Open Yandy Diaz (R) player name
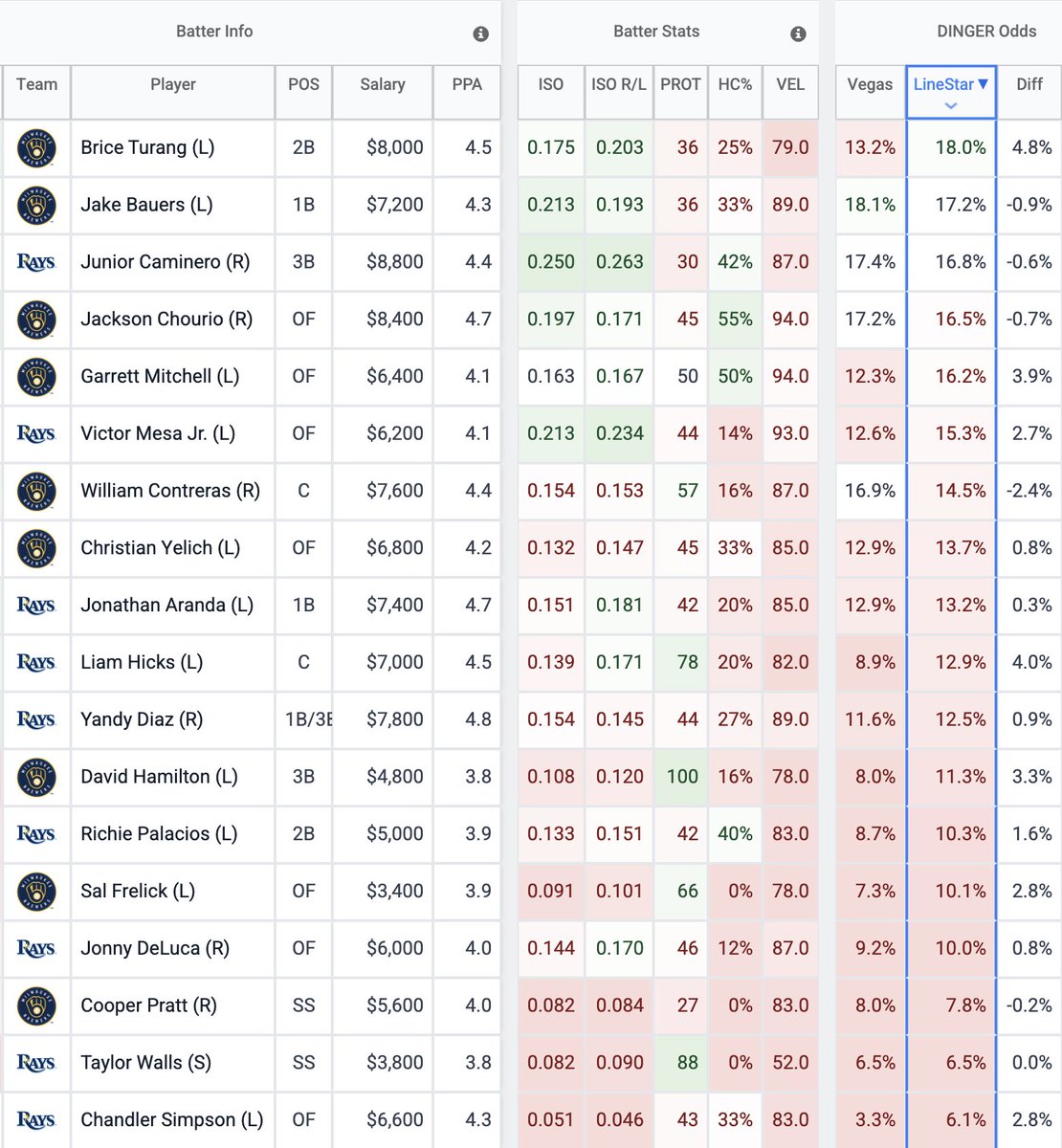Viewport: 1062px width, 1148px height. [x=142, y=719]
